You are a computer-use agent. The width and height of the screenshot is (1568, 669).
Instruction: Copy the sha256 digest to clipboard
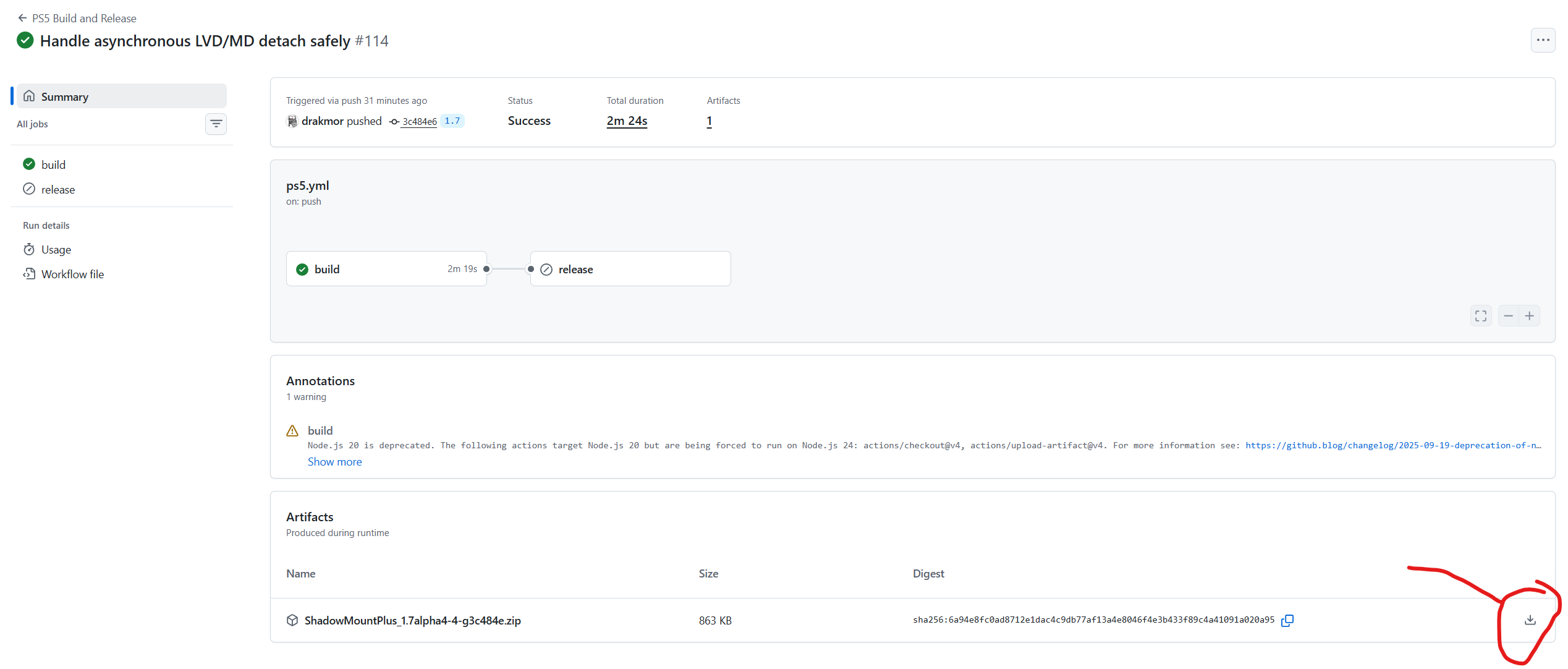tap(1287, 620)
